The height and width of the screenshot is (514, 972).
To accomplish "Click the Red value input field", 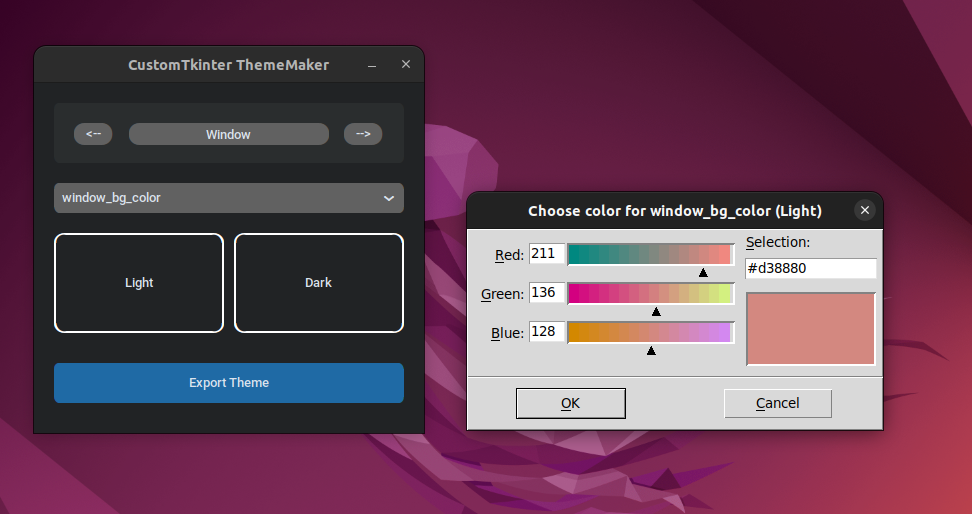I will [547, 254].
